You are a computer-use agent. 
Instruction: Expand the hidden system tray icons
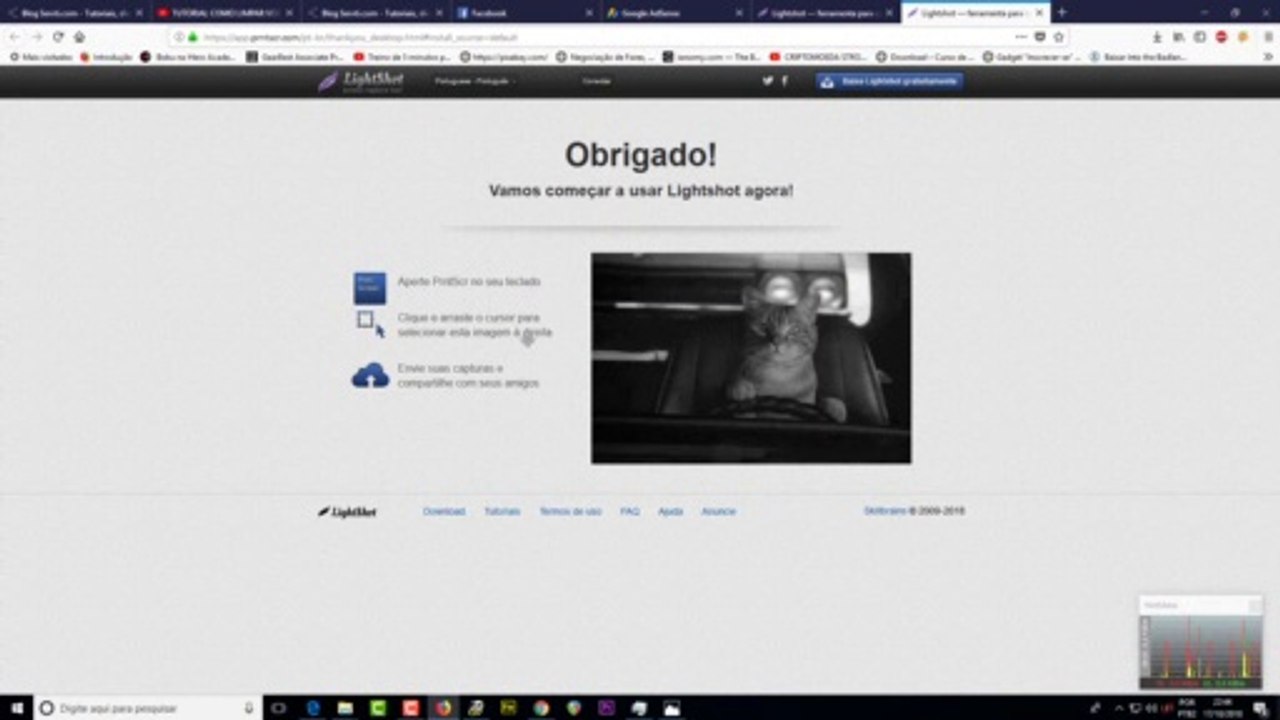1118,708
